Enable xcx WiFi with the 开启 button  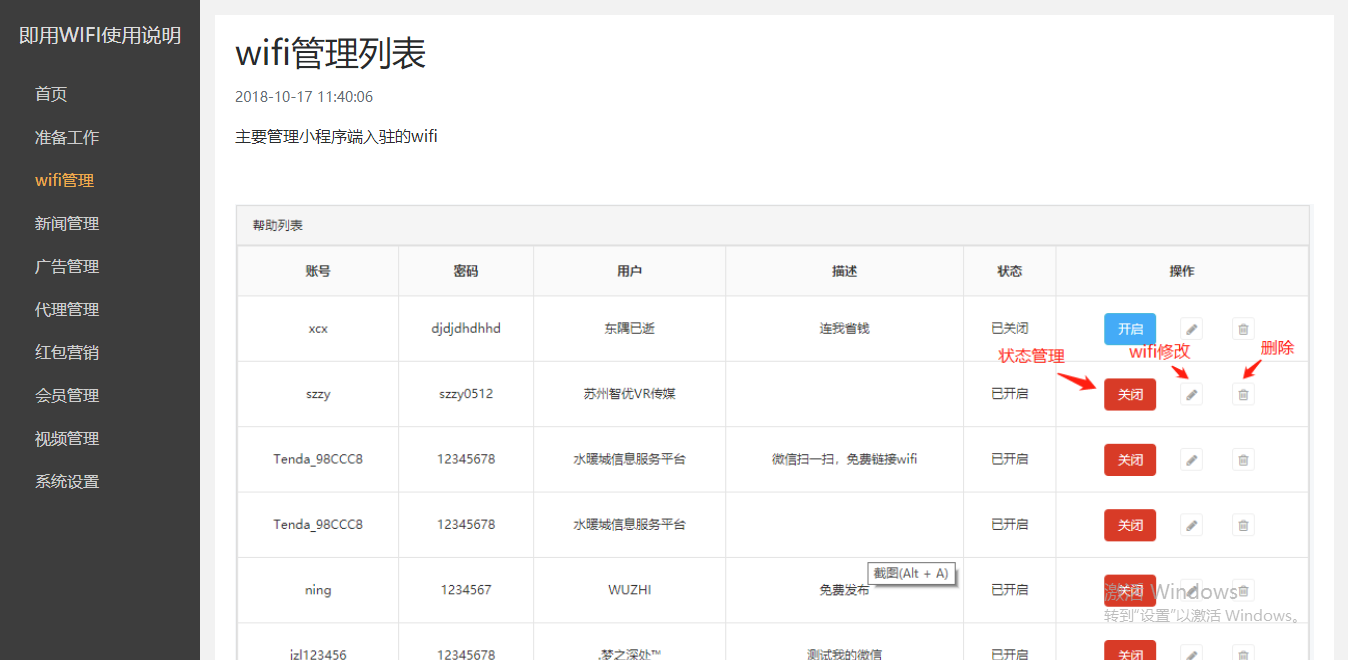coord(1130,328)
